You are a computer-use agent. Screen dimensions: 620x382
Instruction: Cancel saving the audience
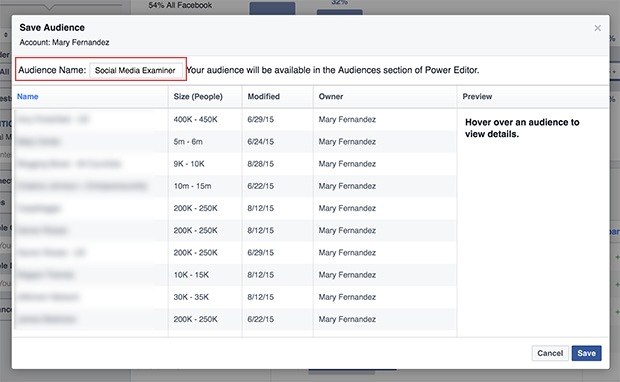[550, 353]
